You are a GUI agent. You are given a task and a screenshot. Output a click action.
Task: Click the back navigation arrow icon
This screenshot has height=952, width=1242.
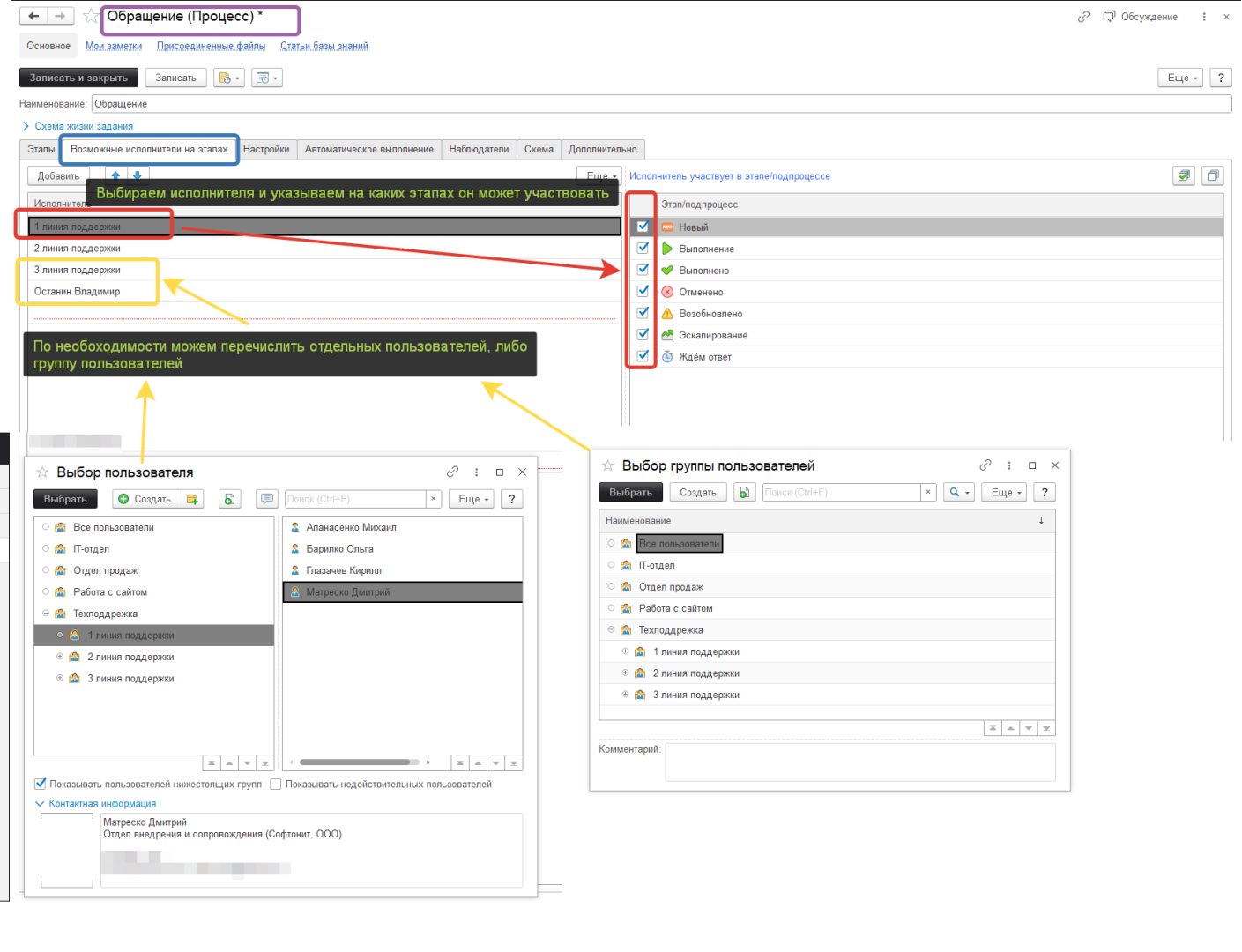tap(33, 16)
